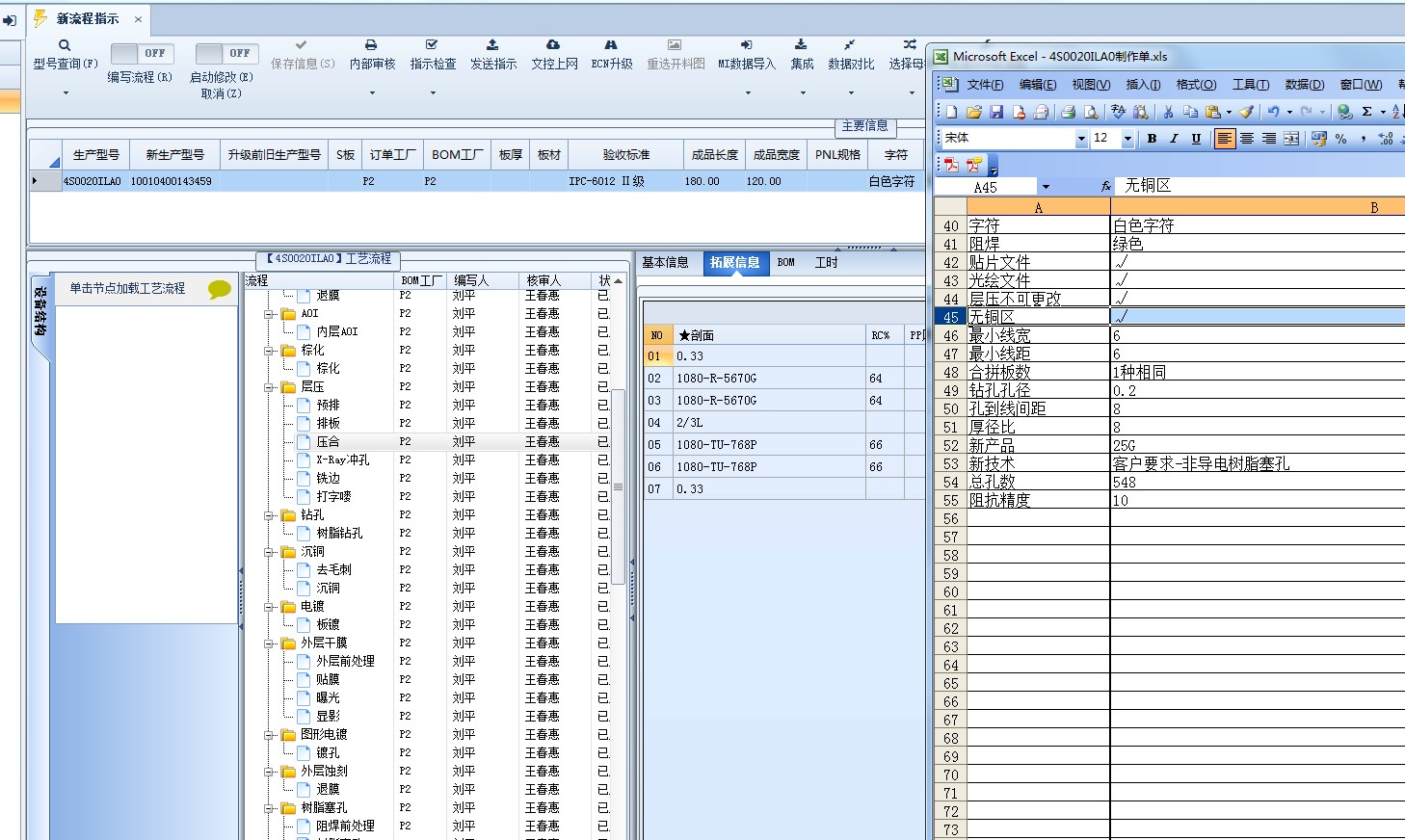Click Excel Spelling check icon
Viewport: 1405px width, 840px height.
click(1118, 112)
